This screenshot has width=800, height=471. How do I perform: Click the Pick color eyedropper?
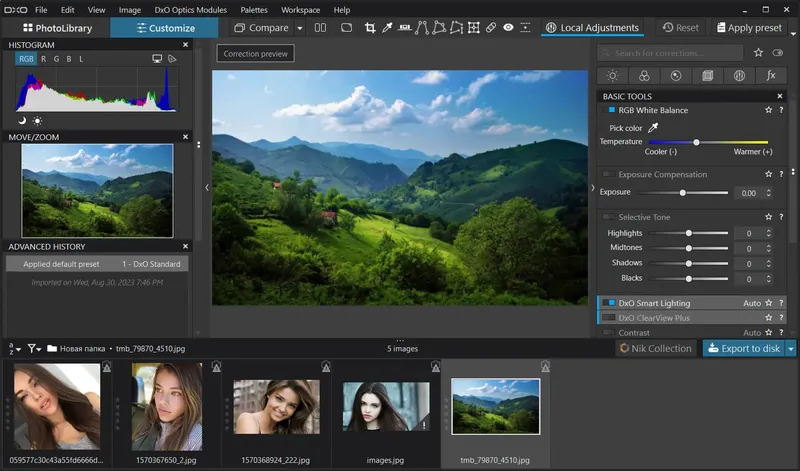click(654, 128)
